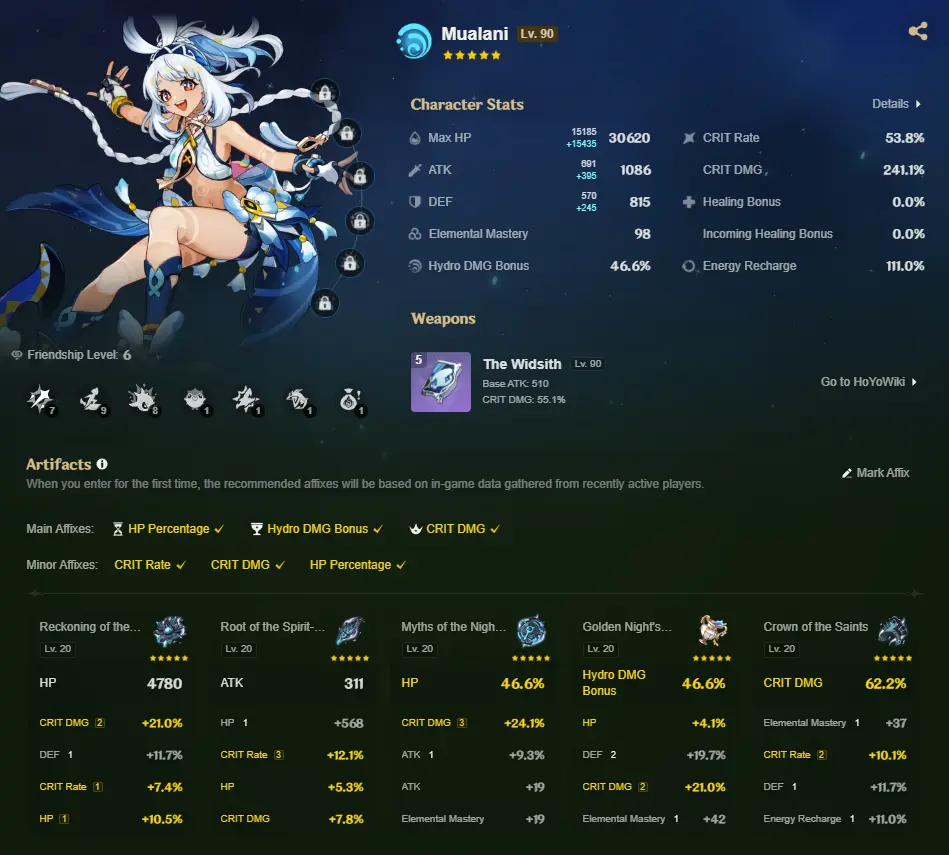Click the Max HP 30620 value
The image size is (949, 855).
pyautogui.click(x=629, y=138)
